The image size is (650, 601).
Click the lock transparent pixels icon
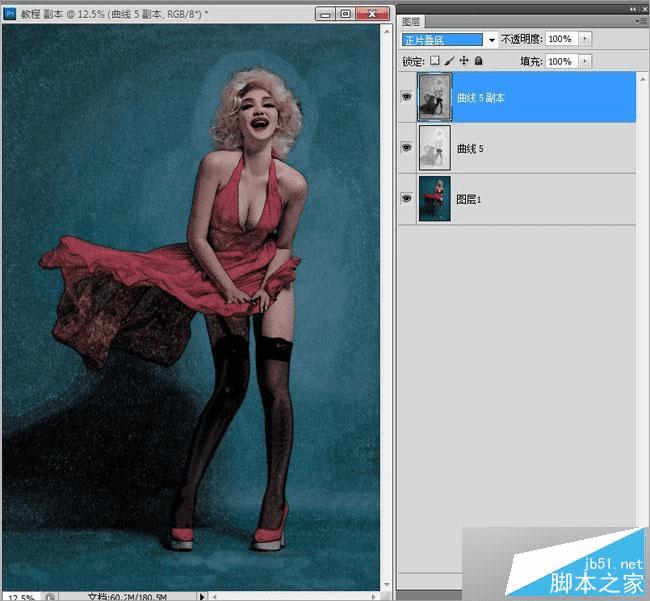point(434,61)
